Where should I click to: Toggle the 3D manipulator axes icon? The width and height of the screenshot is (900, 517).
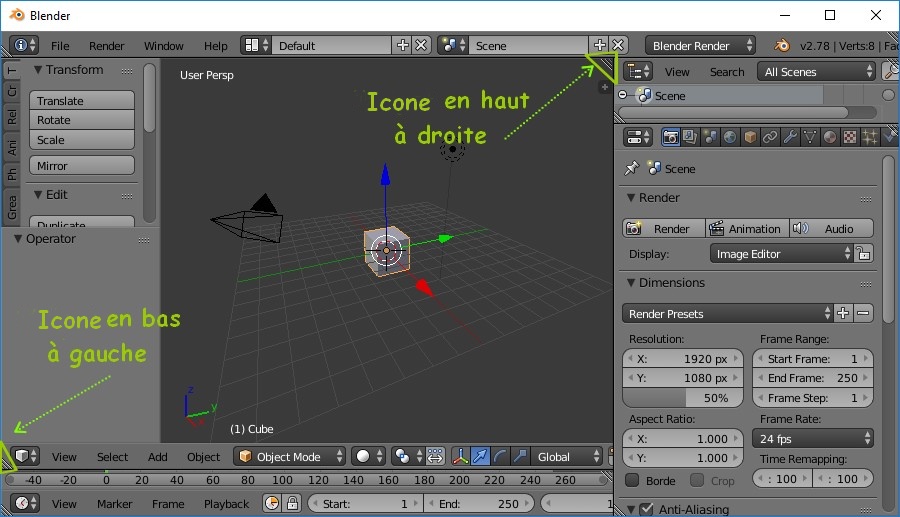tap(460, 456)
